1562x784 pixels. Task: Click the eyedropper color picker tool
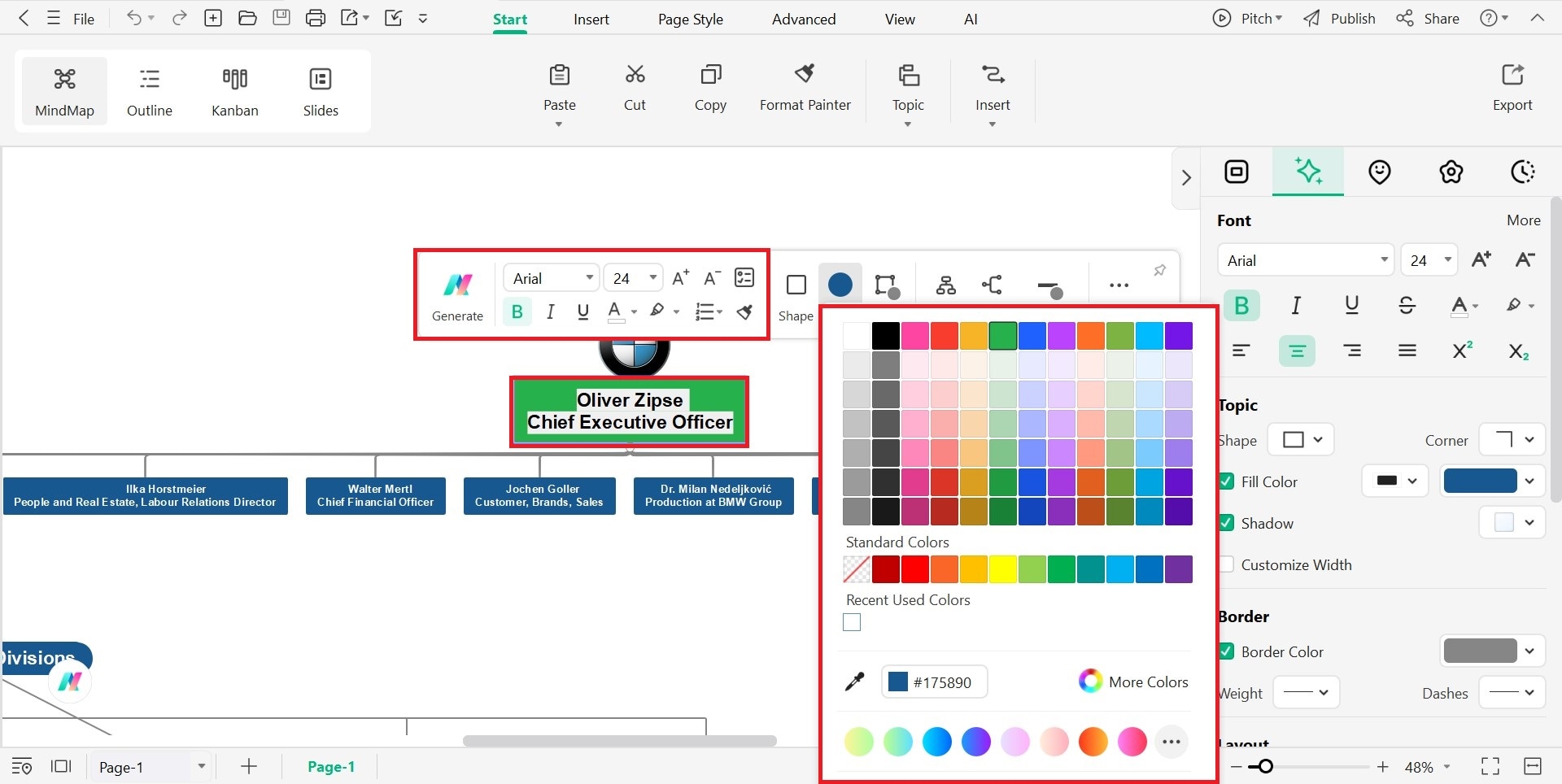click(x=854, y=682)
